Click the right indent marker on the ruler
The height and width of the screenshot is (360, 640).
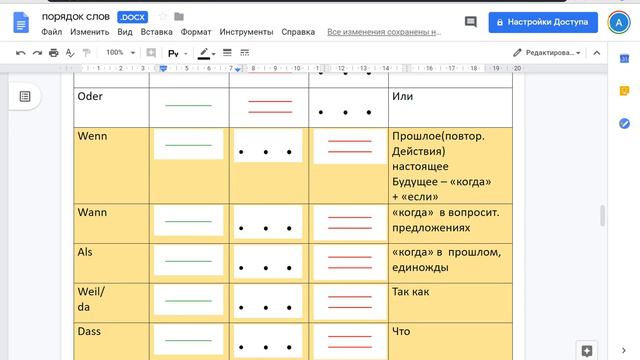point(238,69)
